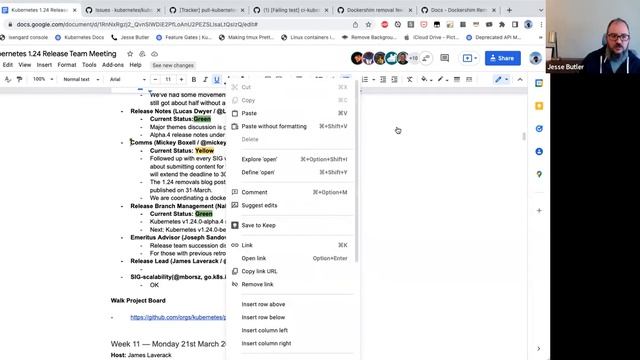Open comment history icon
This screenshot has width=640, height=360.
point(444,58)
